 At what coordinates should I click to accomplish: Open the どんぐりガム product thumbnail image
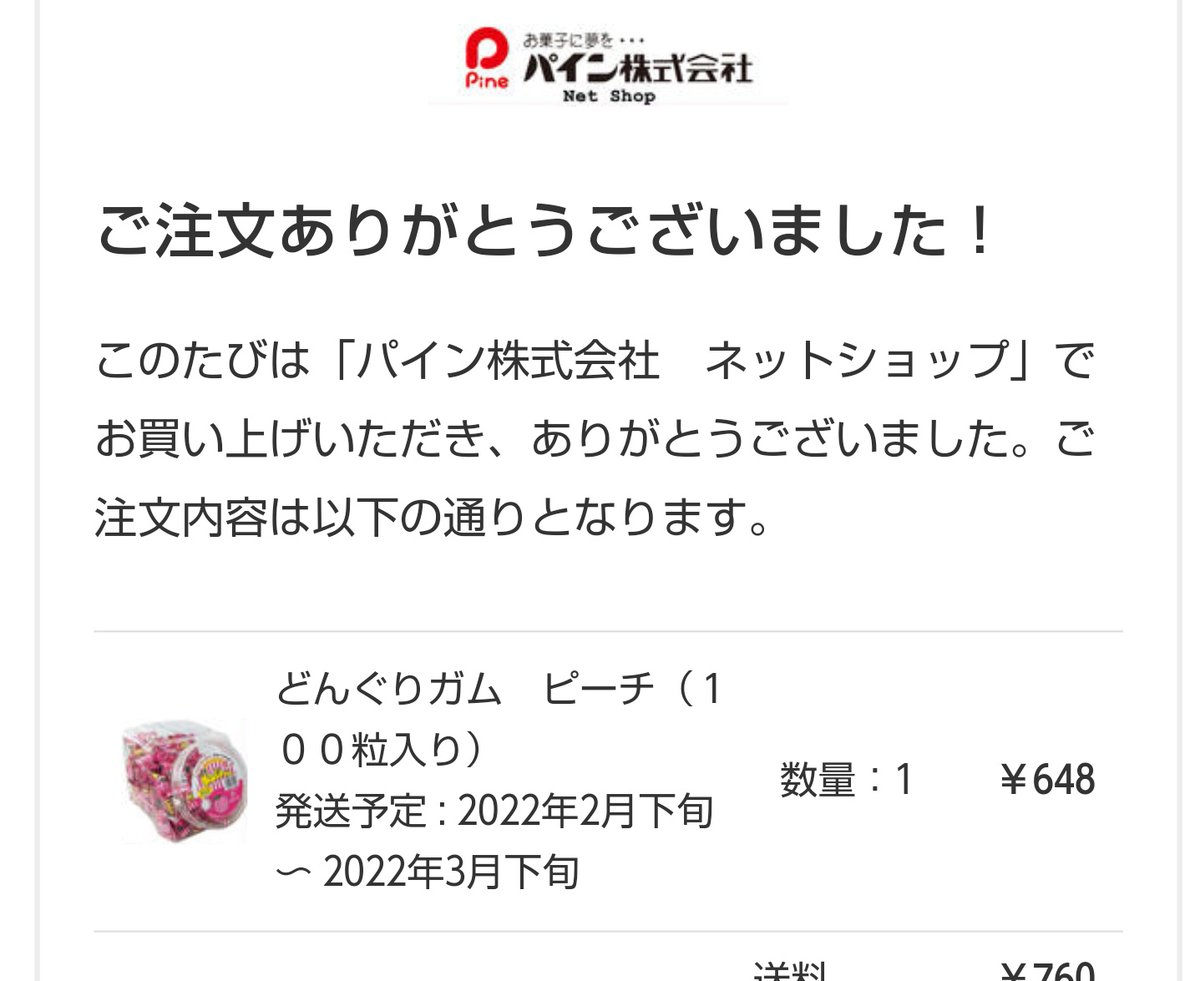[184, 780]
